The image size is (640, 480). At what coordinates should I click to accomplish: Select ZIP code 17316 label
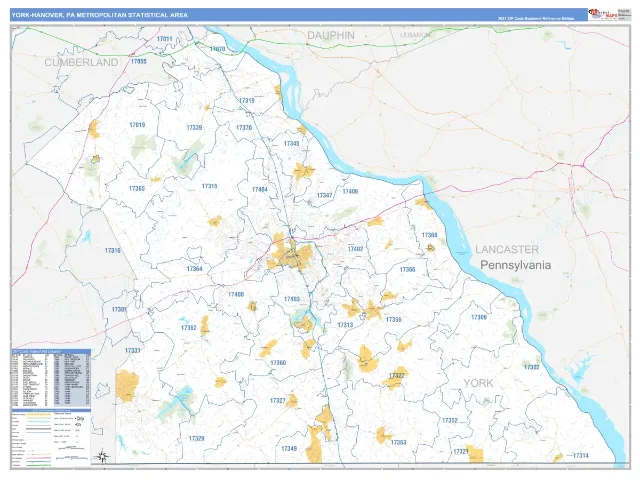tap(113, 251)
